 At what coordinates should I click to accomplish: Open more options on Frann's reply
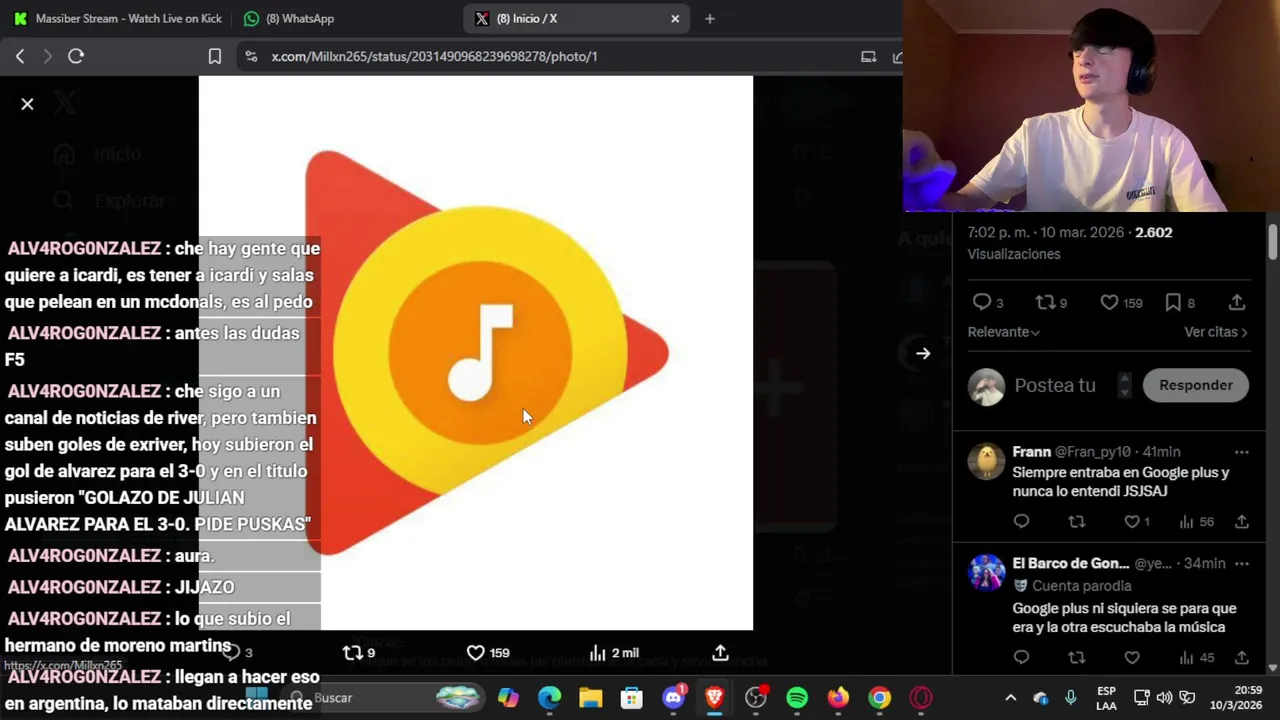(1241, 452)
